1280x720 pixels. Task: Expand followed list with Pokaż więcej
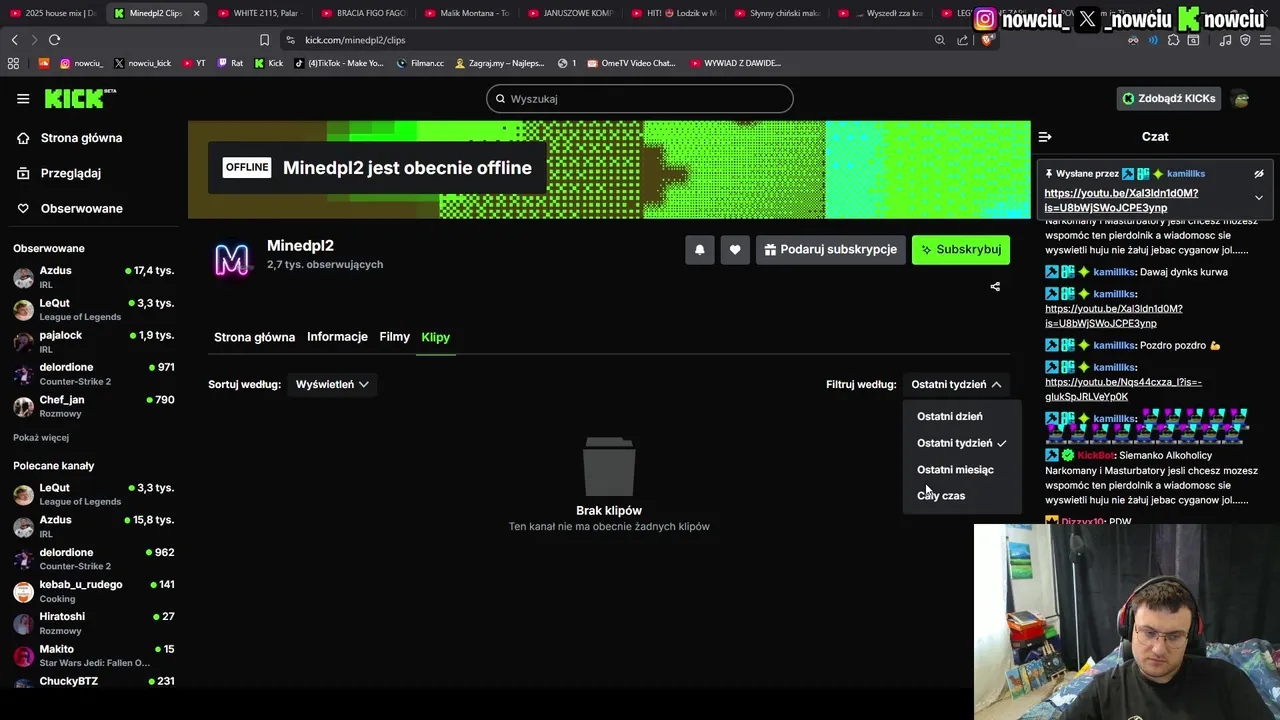tap(41, 438)
